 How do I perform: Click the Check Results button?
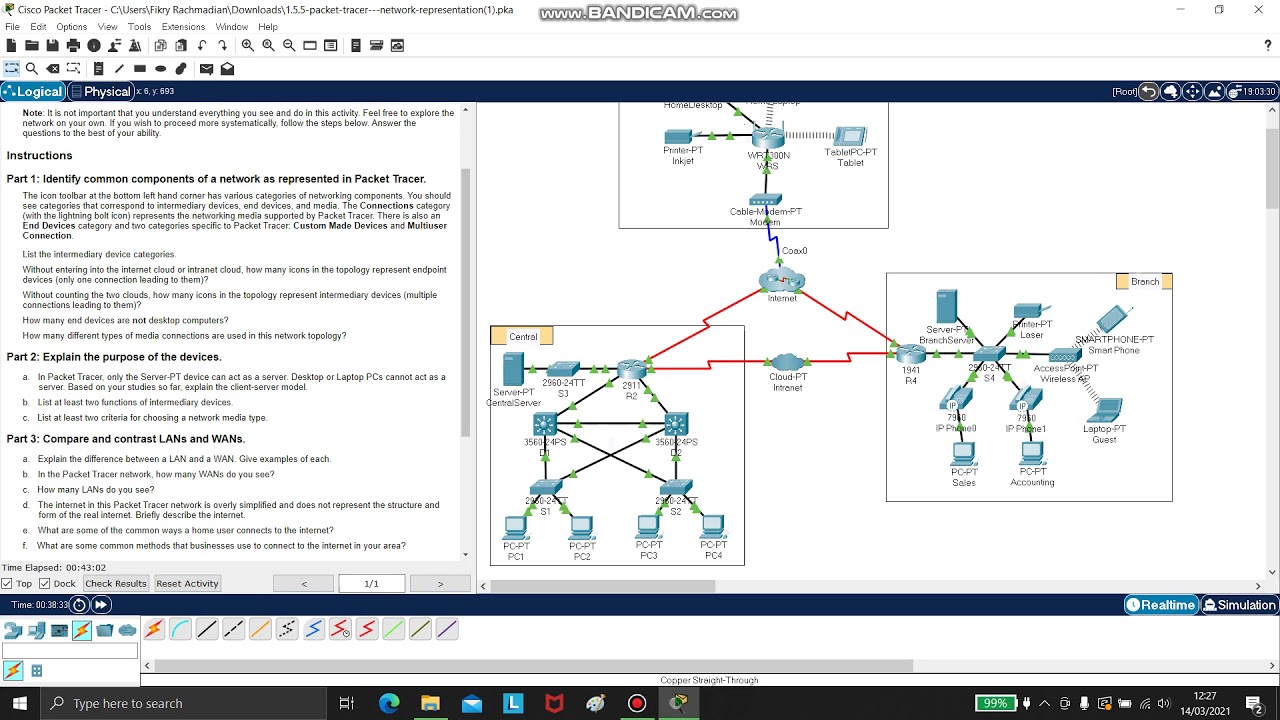[115, 583]
